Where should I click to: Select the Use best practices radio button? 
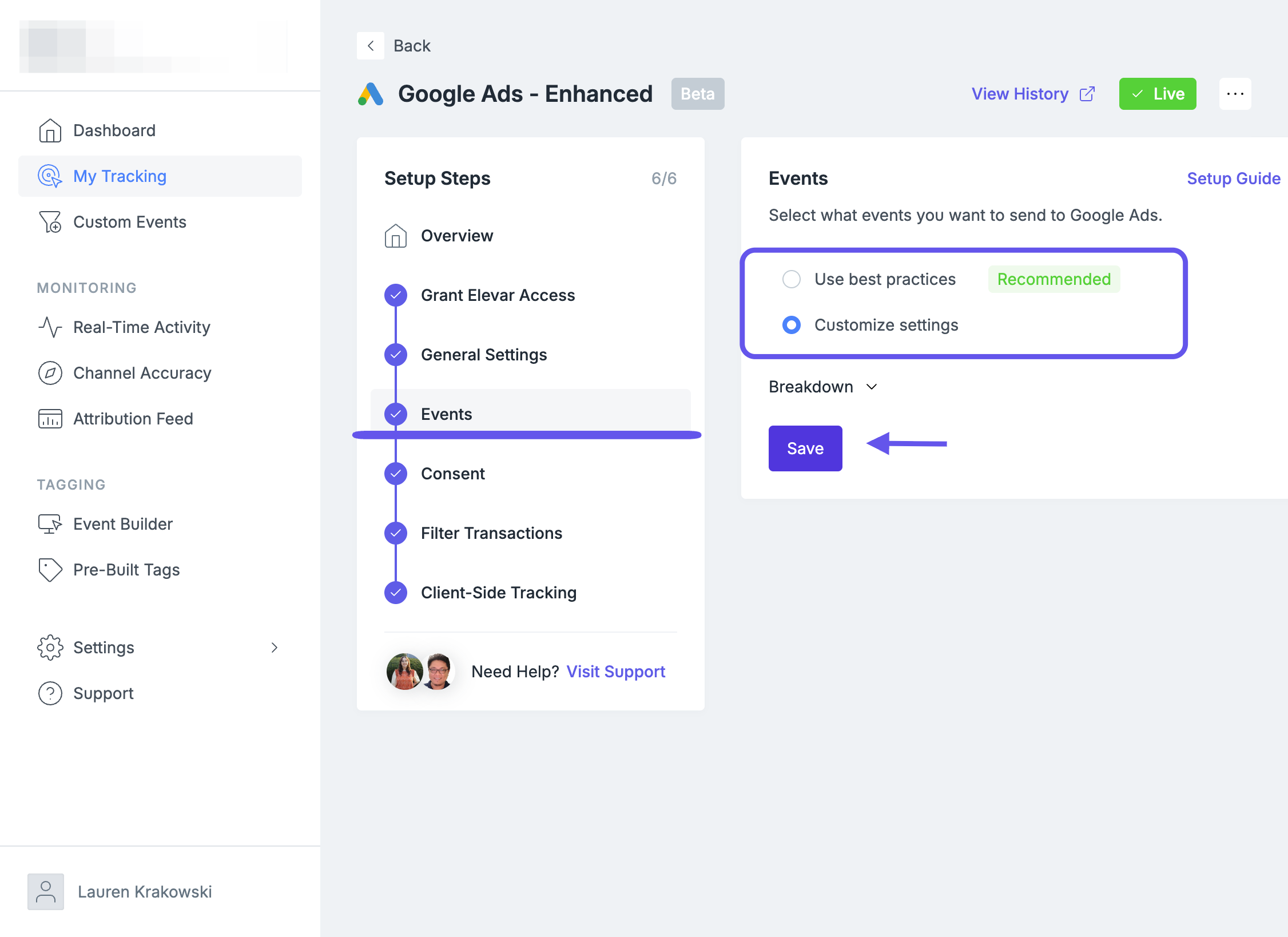[x=792, y=279]
